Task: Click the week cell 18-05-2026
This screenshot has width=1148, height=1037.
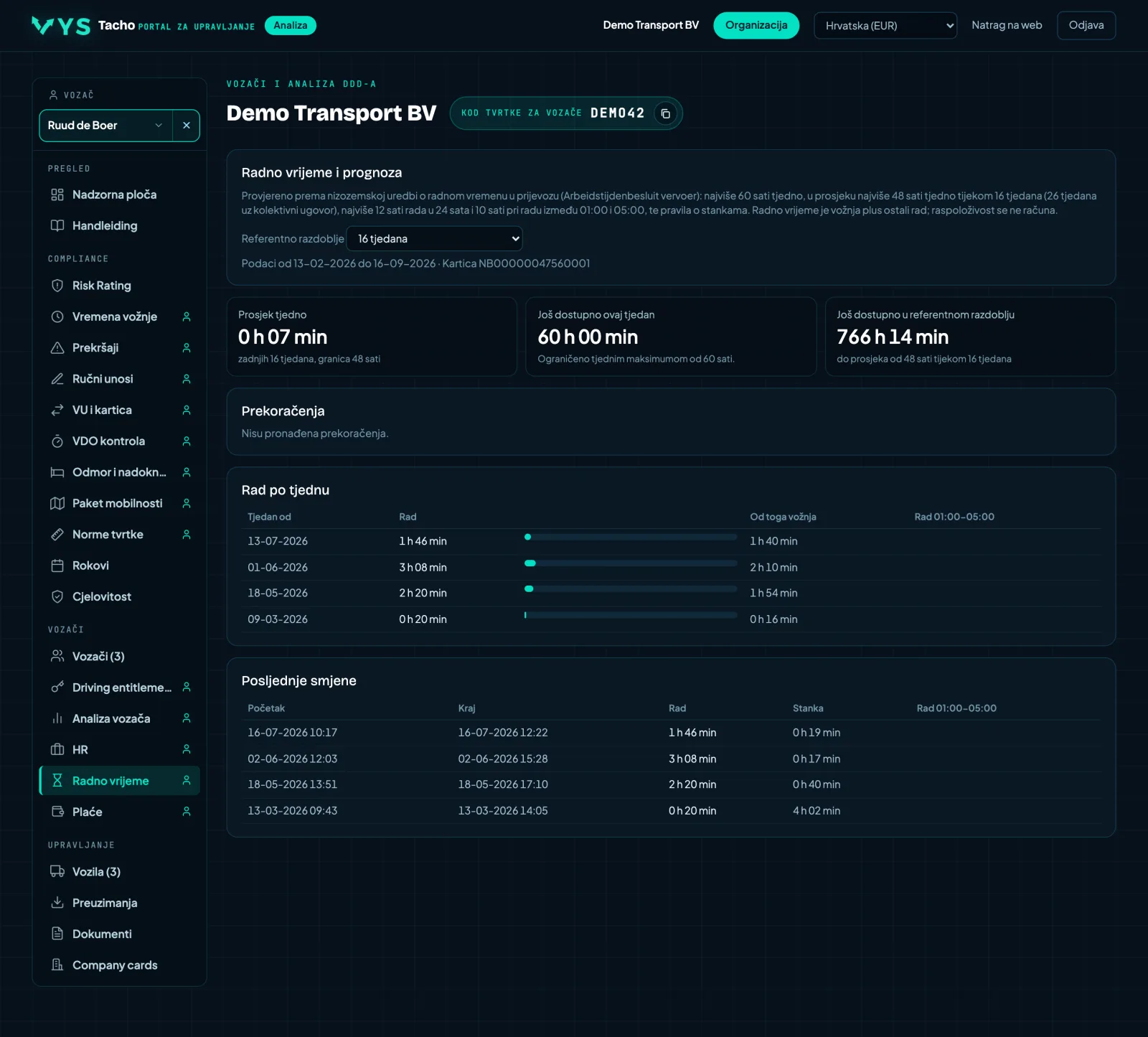Action: [x=278, y=593]
